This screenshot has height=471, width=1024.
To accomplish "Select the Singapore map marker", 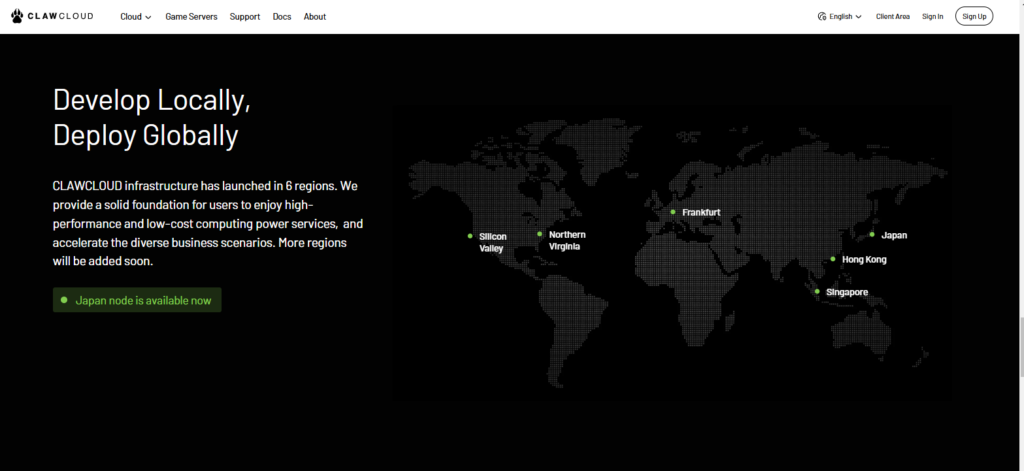I will [817, 291].
